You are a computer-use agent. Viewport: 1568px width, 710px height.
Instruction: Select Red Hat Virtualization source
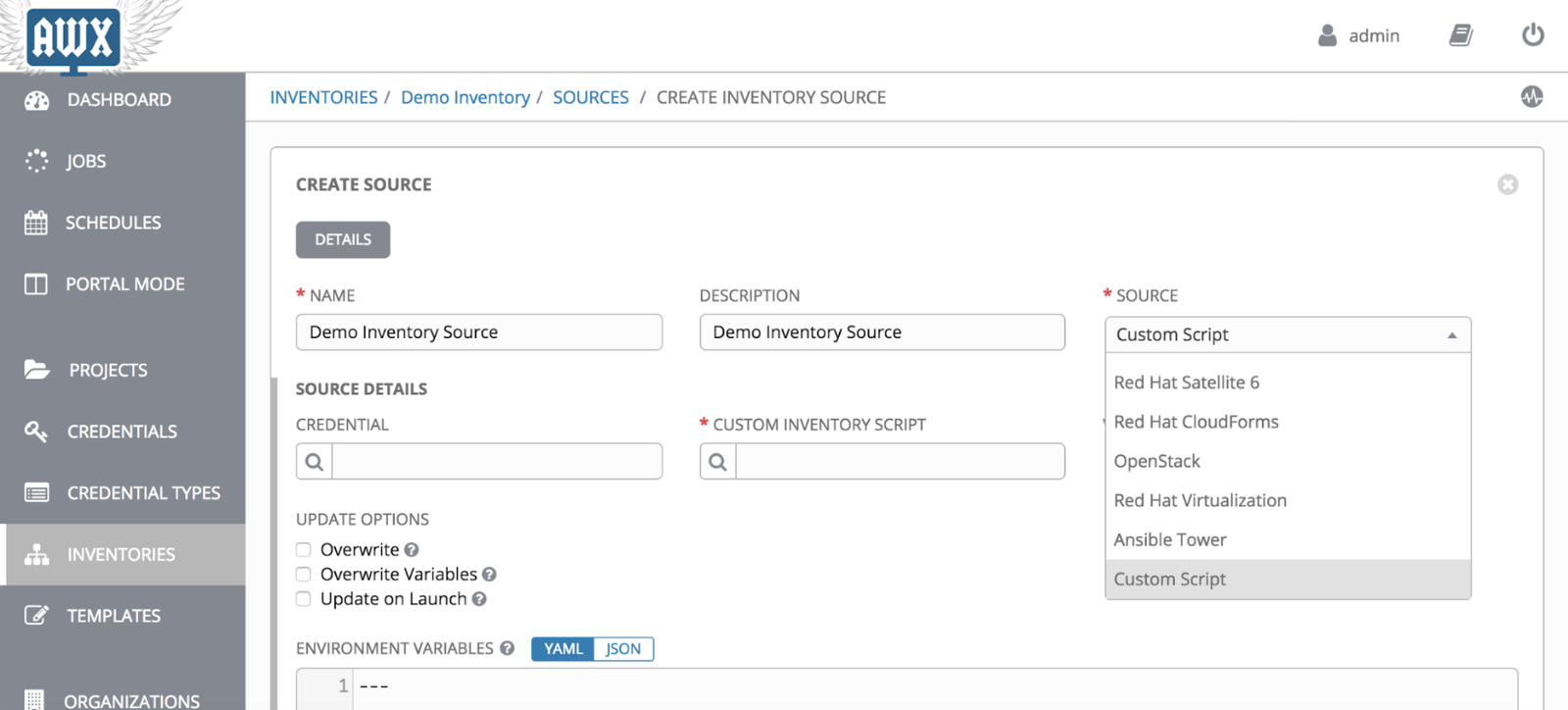(1288, 500)
